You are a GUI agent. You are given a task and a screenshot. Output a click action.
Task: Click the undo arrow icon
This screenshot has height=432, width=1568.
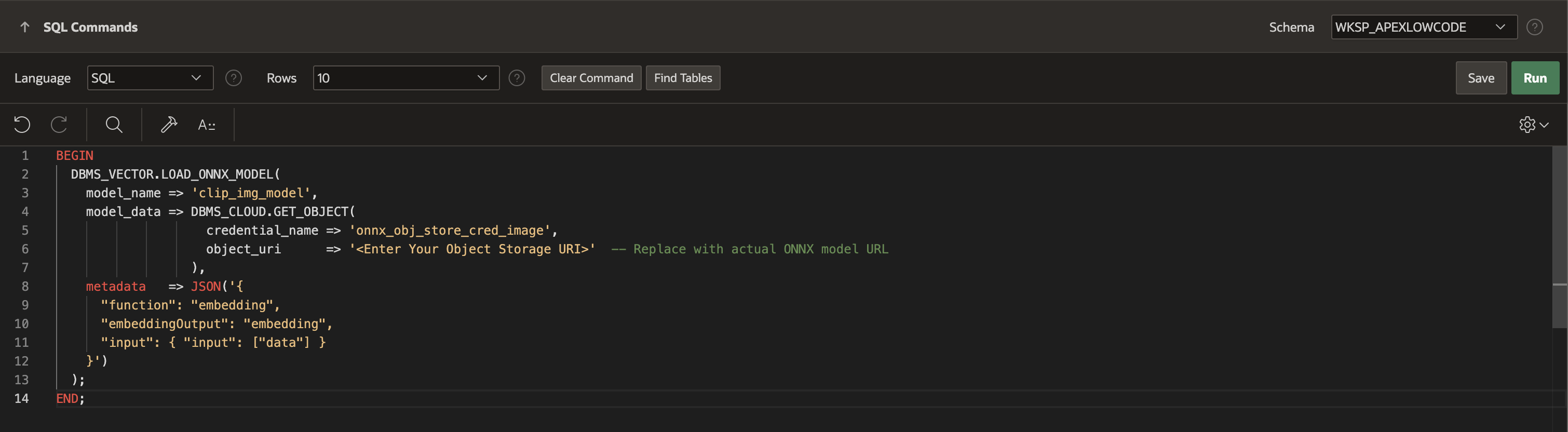point(22,125)
